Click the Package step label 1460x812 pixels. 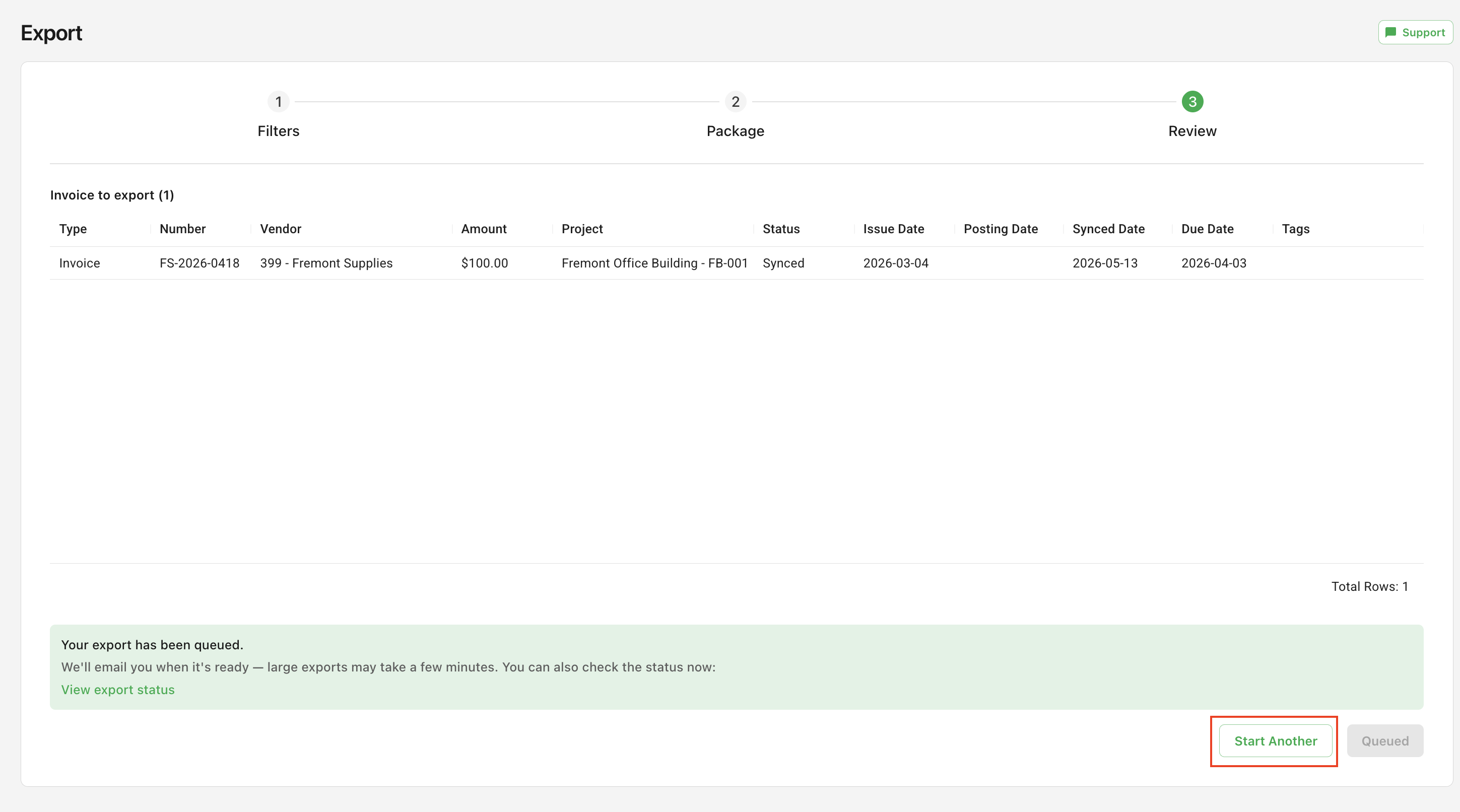pyautogui.click(x=735, y=131)
